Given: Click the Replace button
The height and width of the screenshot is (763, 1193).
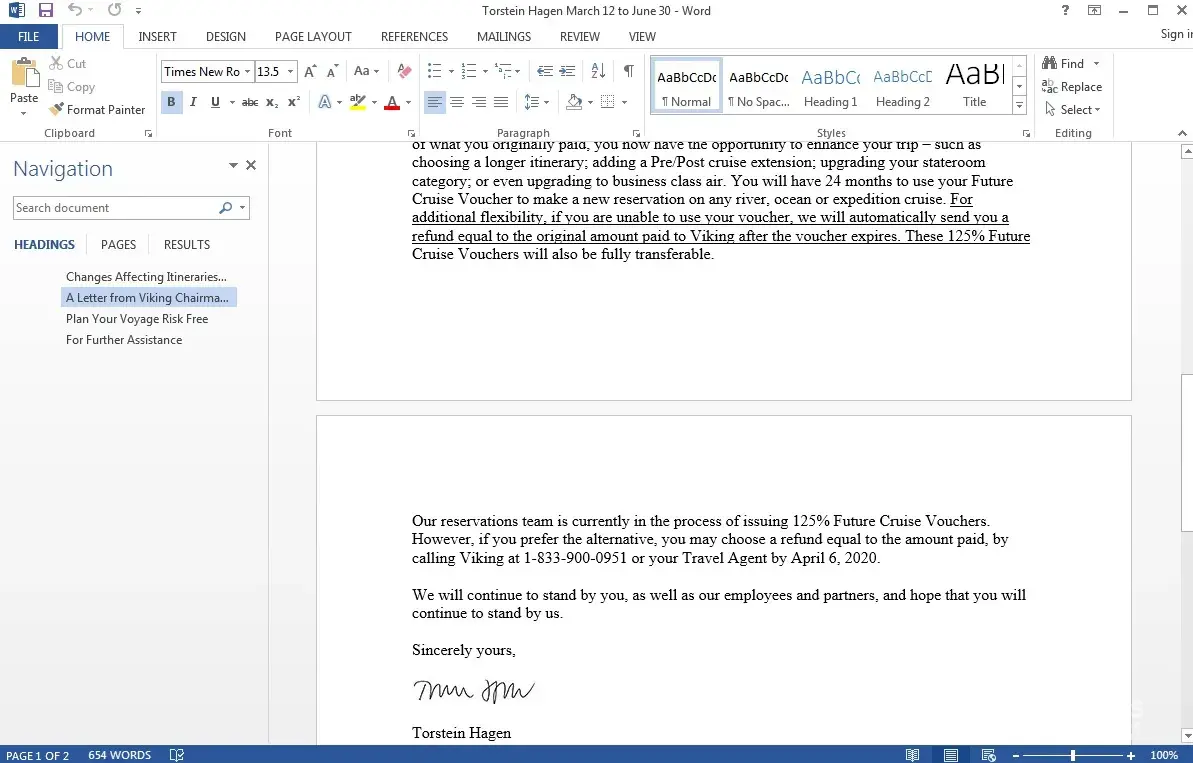Looking at the screenshot, I should coord(1072,87).
